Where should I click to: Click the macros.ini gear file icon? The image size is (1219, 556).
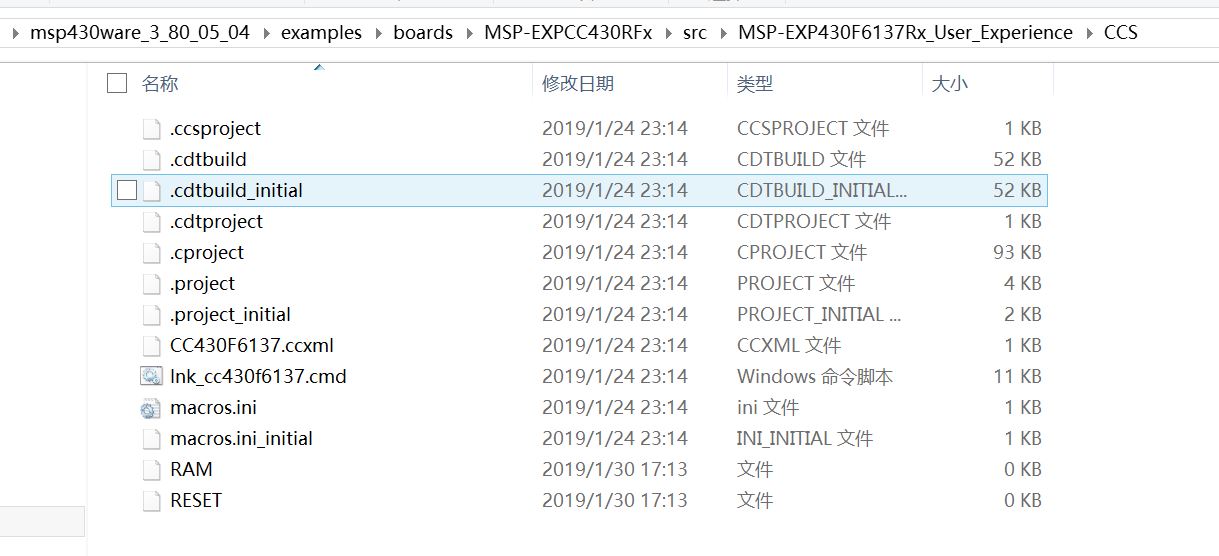point(151,407)
